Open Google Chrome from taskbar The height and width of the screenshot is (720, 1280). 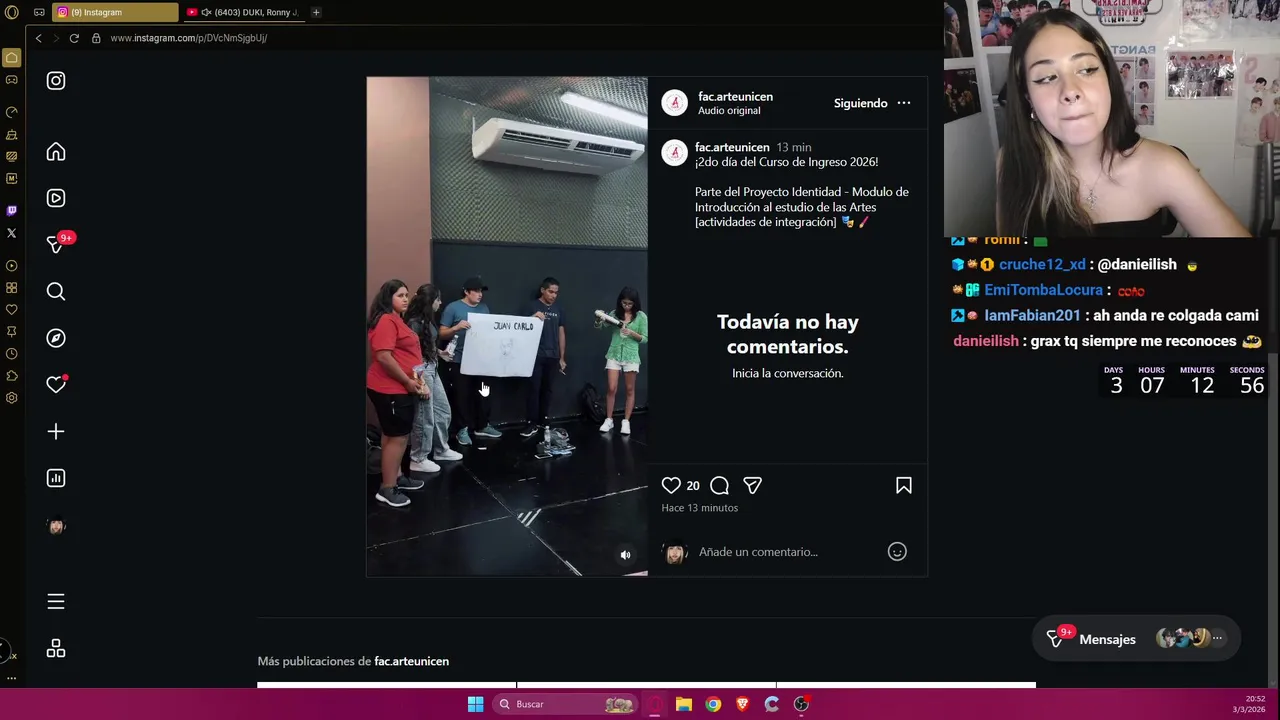713,704
